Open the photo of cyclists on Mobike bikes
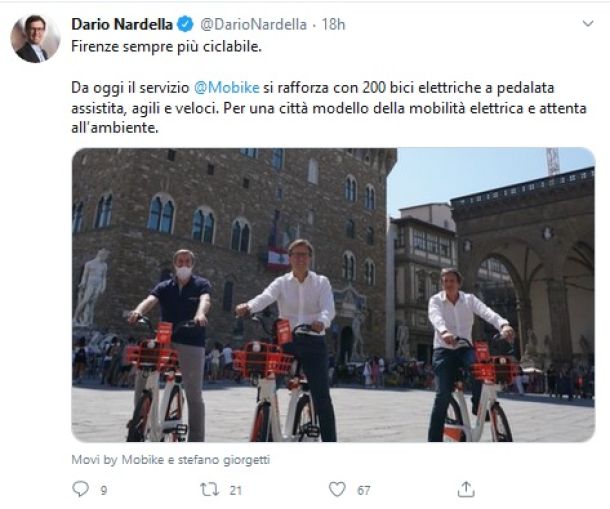Viewport: 610px width, 509px height. [x=333, y=295]
